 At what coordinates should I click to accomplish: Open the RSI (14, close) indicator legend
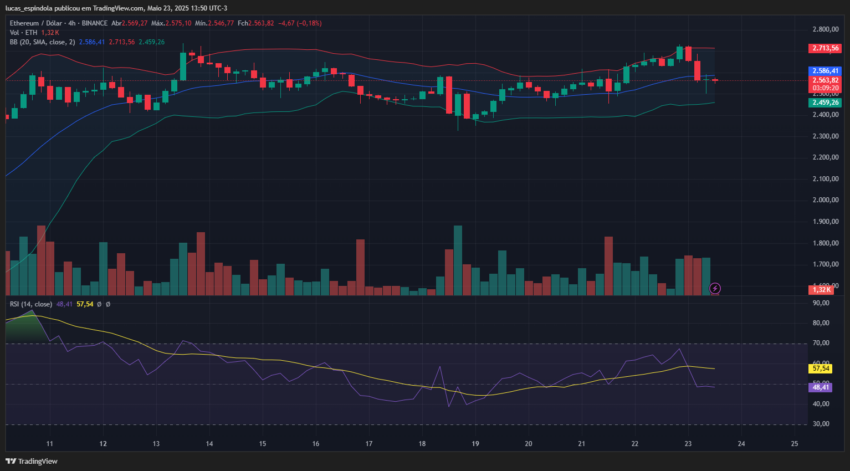(x=31, y=304)
